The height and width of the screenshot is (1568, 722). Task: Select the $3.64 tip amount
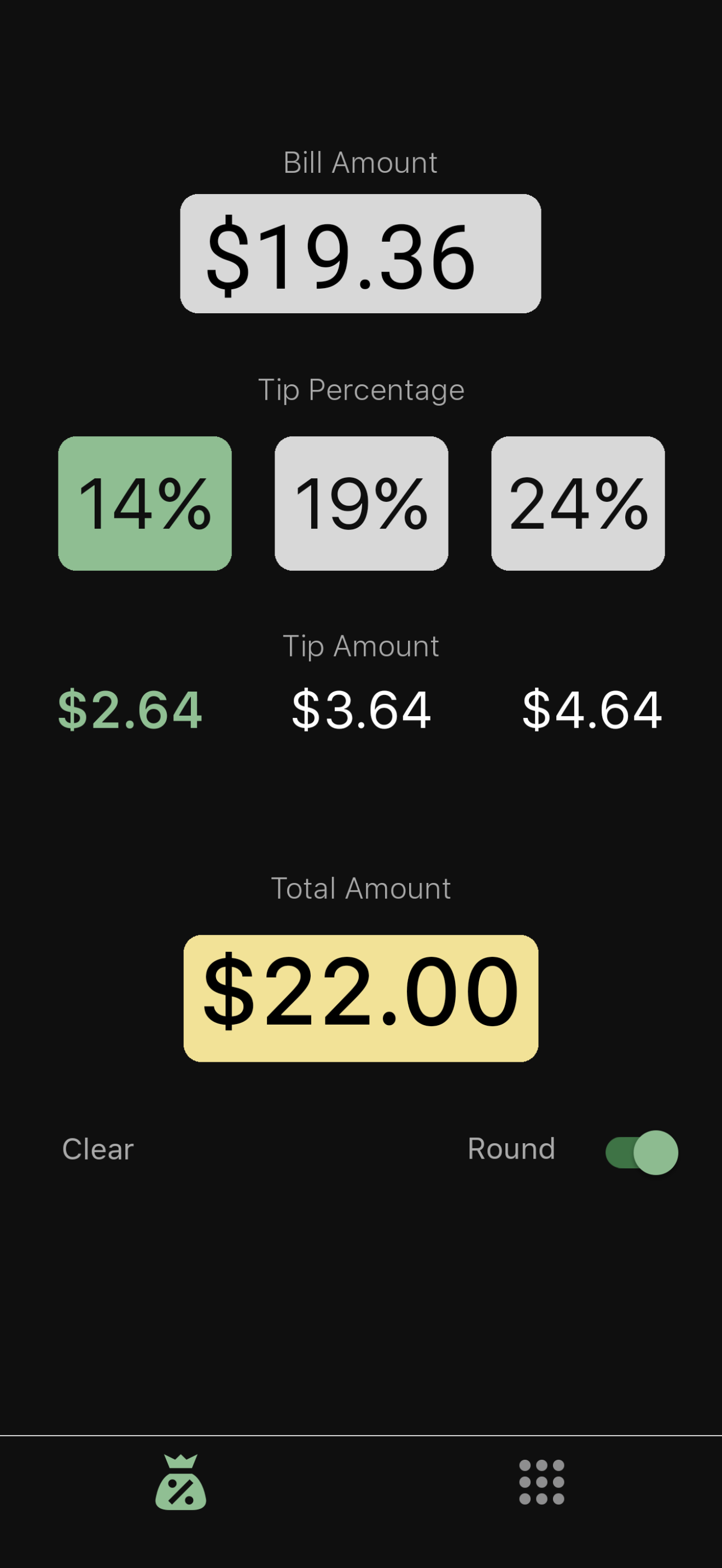(x=362, y=710)
